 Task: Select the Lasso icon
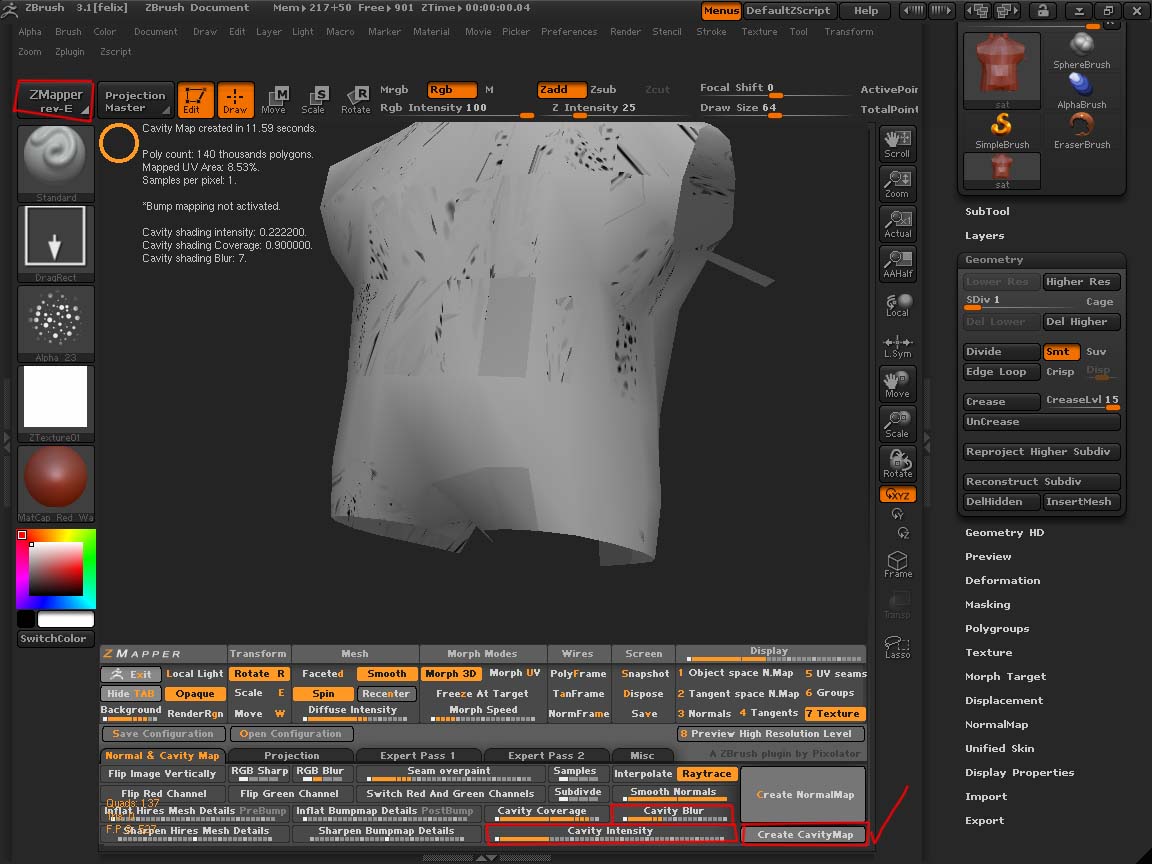pos(897,646)
